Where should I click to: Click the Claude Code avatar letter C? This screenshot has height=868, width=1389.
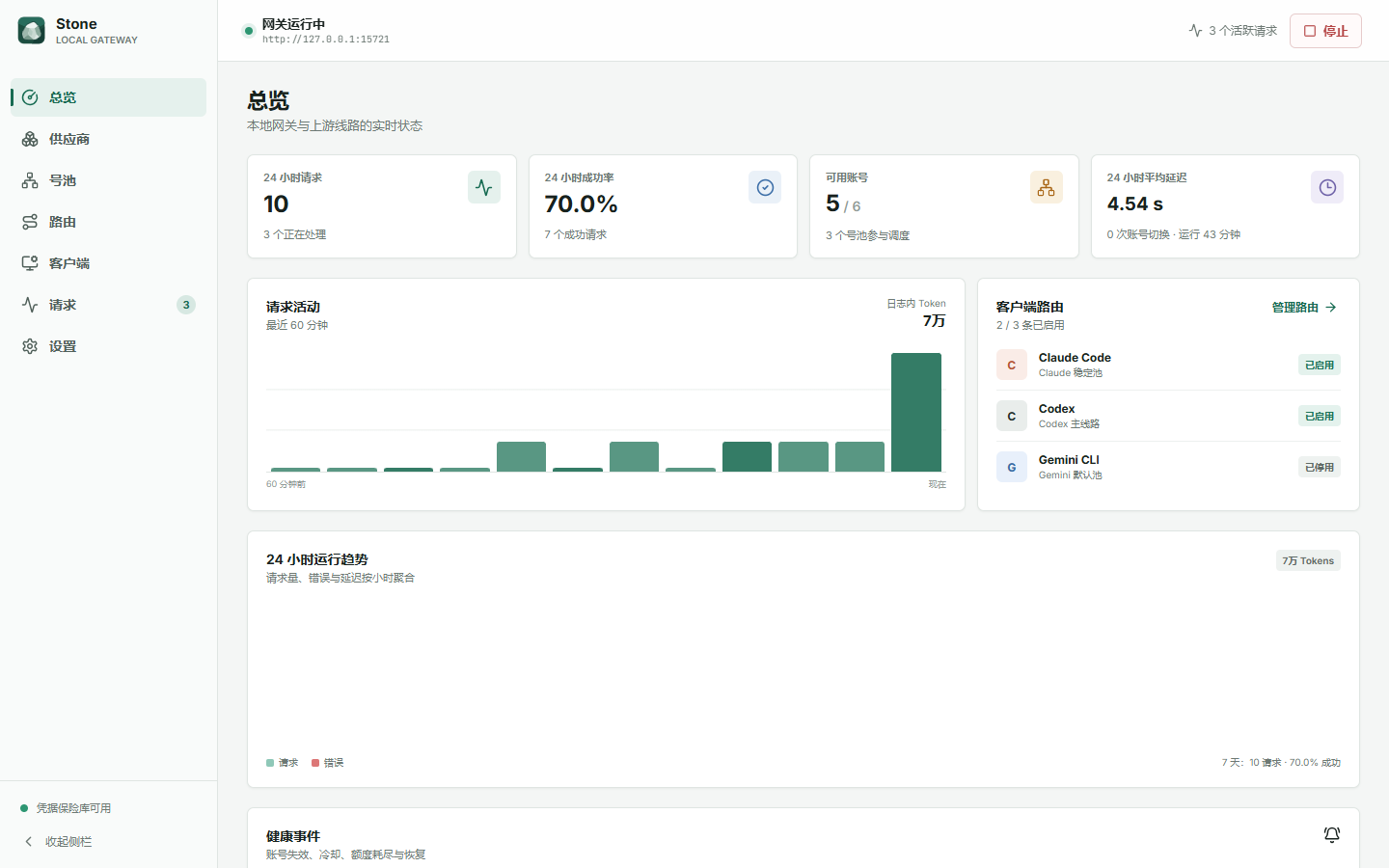[x=1012, y=365]
